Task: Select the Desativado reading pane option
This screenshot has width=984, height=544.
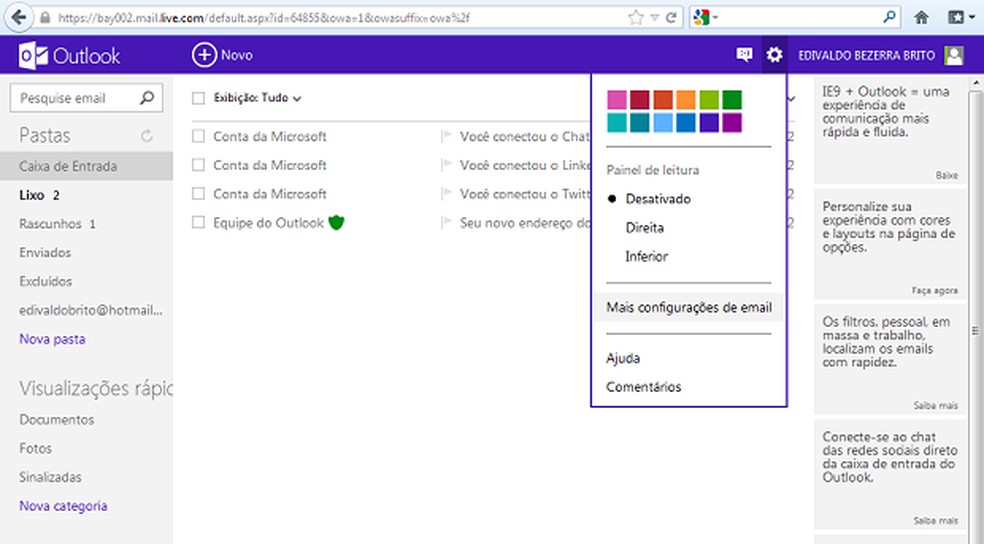Action: tap(658, 199)
